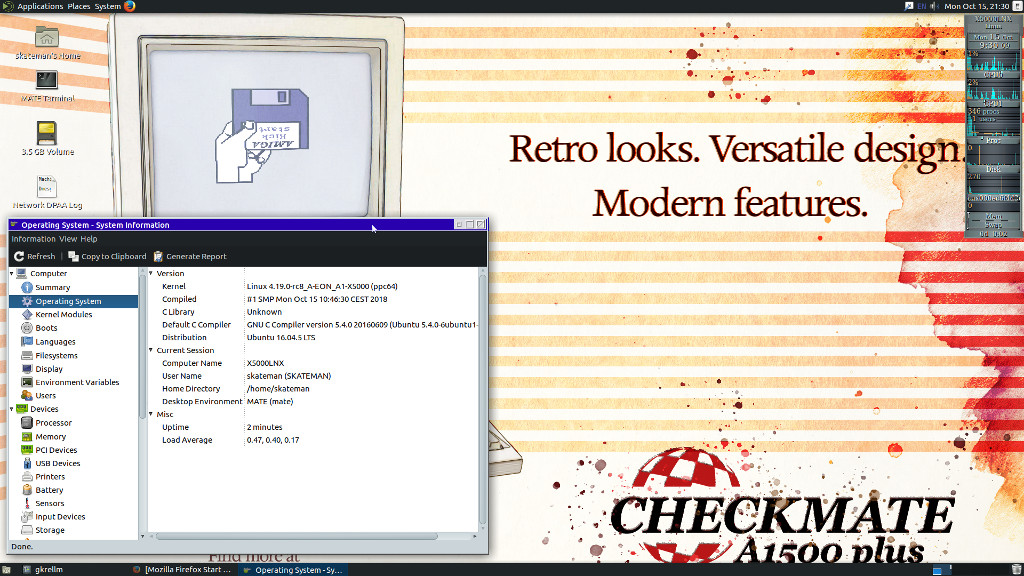The height and width of the screenshot is (576, 1024).
Task: Open the Users people icon
Action: pos(27,395)
